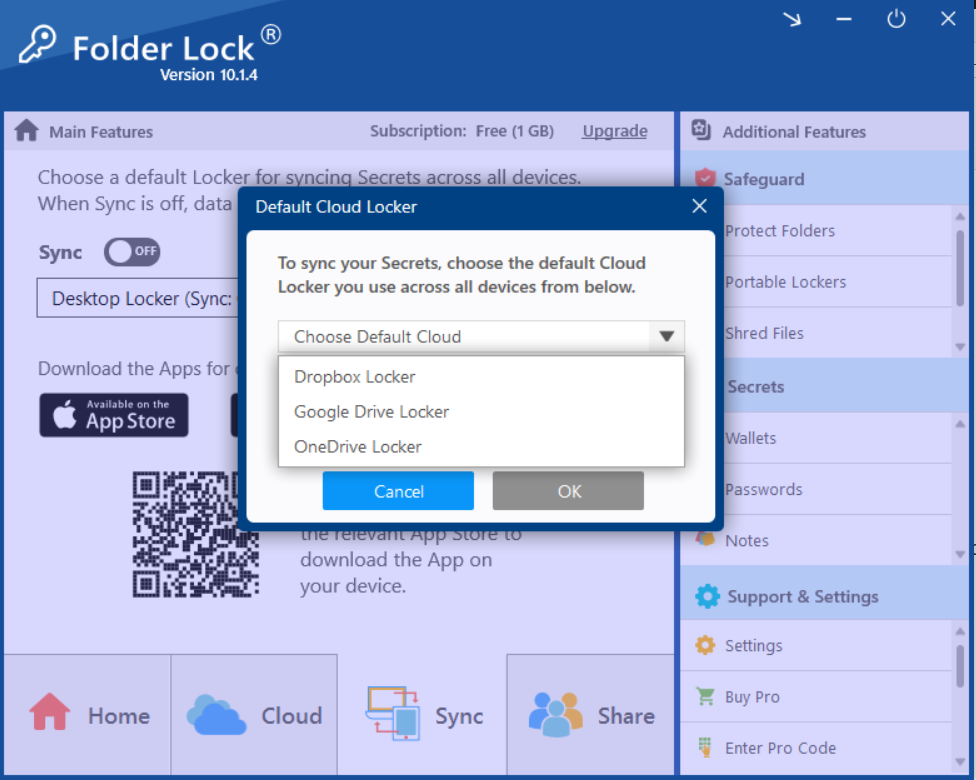Click the Safeguard shield icon
This screenshot has height=780, width=976.
click(705, 179)
